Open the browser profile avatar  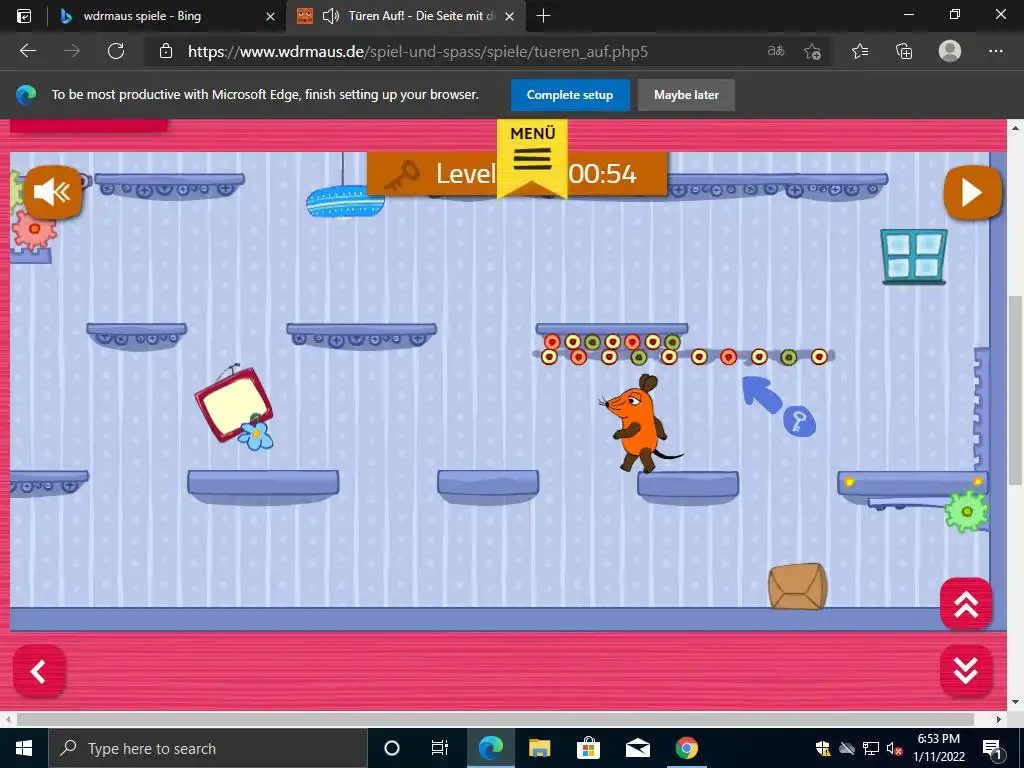point(950,51)
